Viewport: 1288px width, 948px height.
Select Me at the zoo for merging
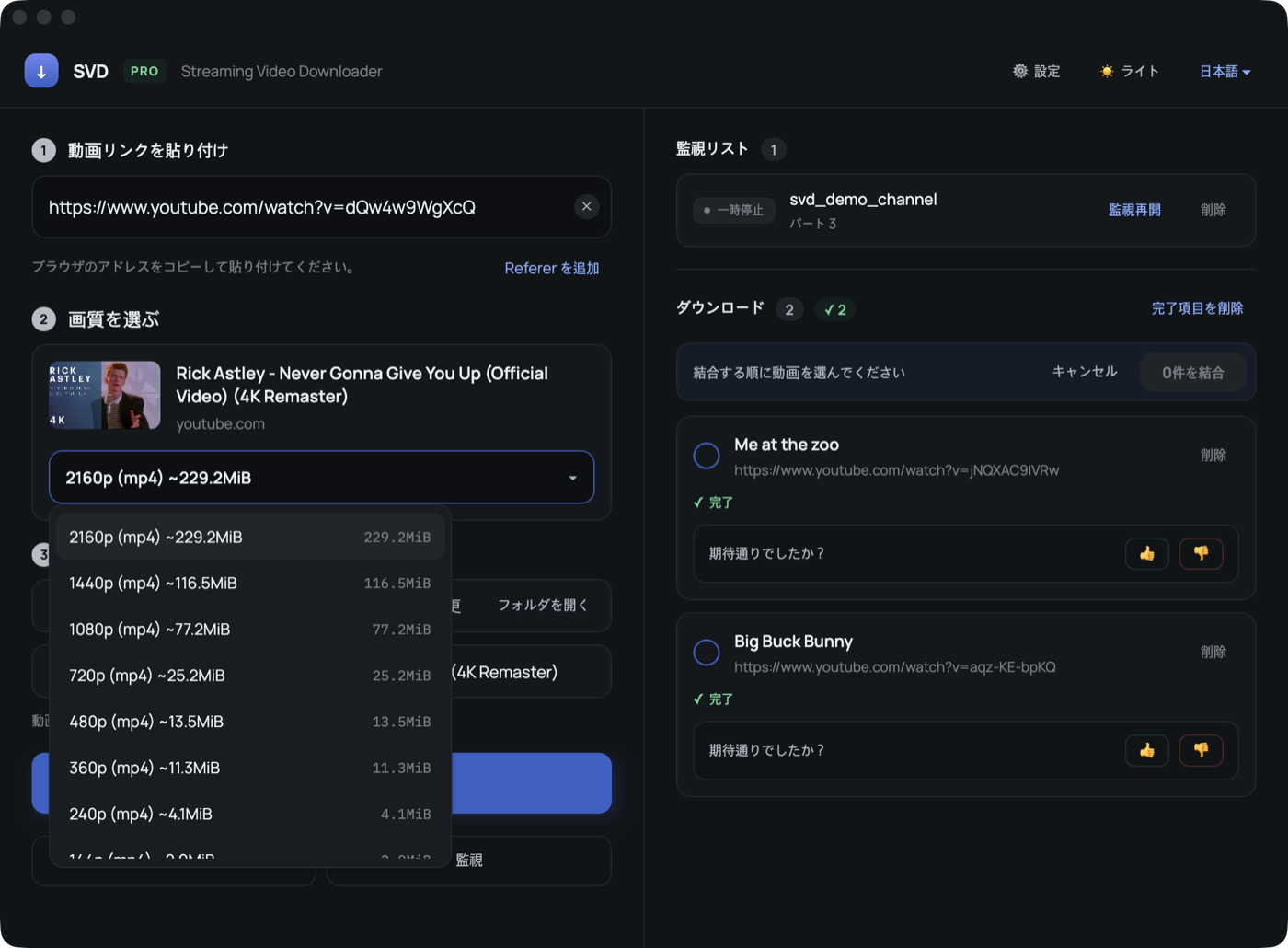(x=707, y=456)
